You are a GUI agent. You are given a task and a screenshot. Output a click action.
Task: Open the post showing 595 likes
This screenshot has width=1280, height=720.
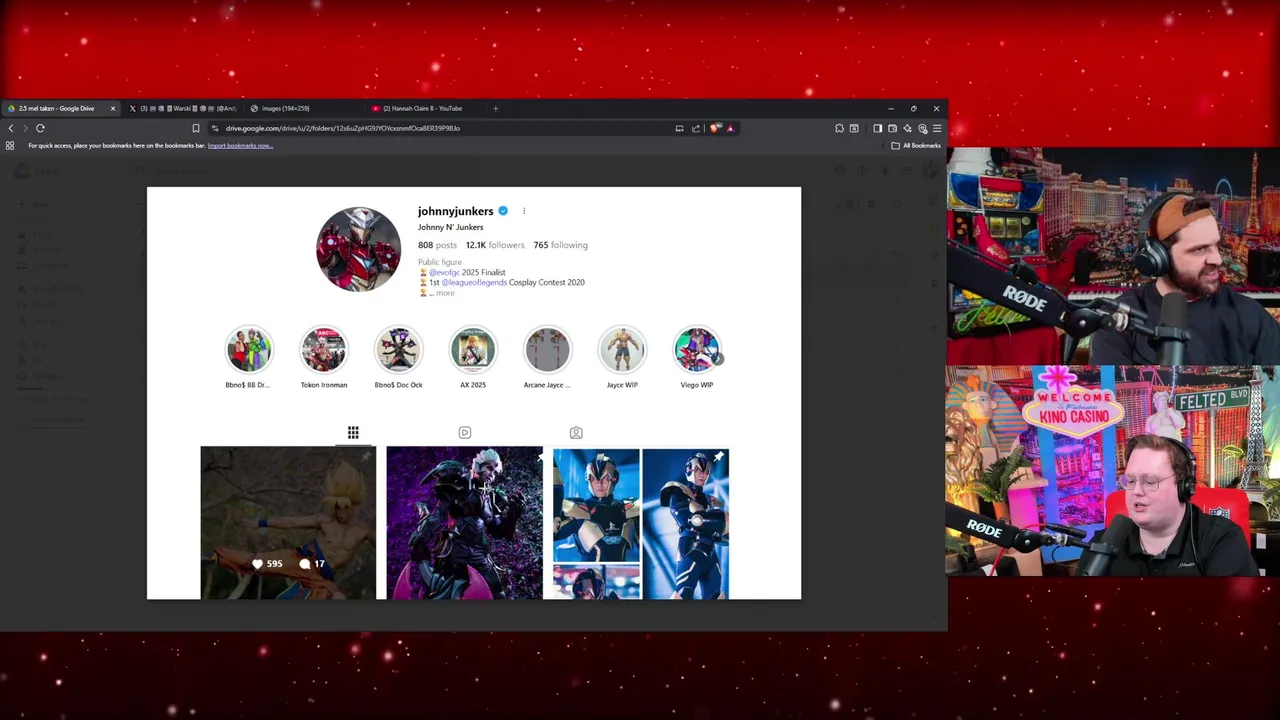pos(288,523)
